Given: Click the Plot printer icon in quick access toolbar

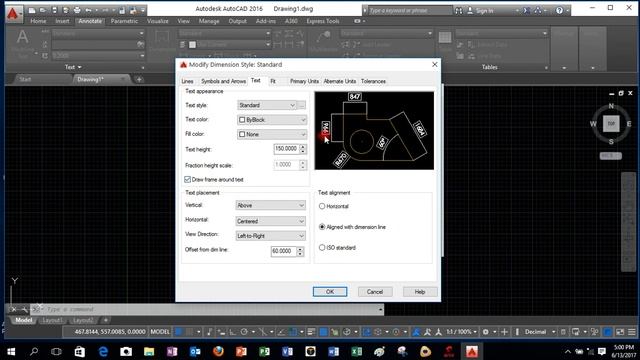Looking at the screenshot, I should [x=77, y=10].
